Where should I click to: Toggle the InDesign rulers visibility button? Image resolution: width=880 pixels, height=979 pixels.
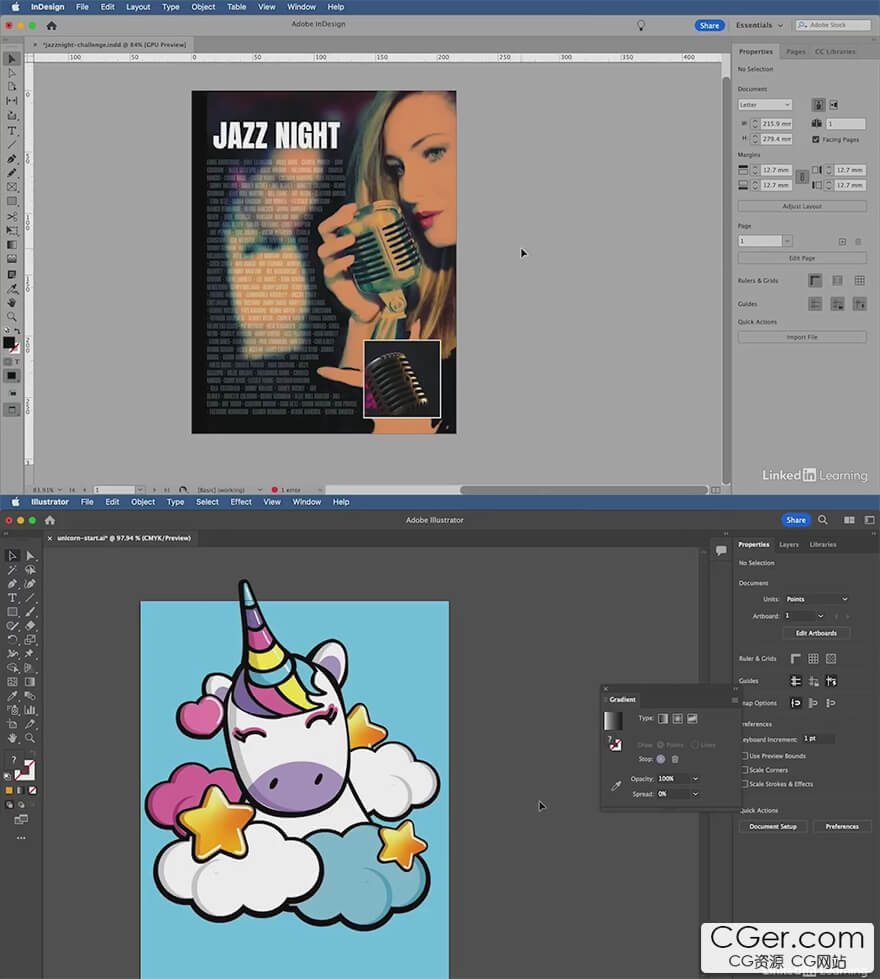click(815, 281)
